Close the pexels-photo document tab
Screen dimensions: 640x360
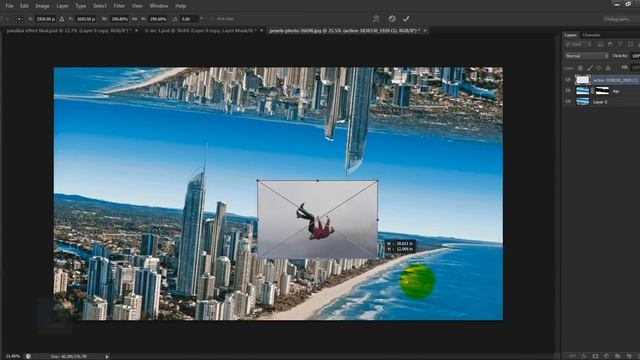[x=424, y=31]
